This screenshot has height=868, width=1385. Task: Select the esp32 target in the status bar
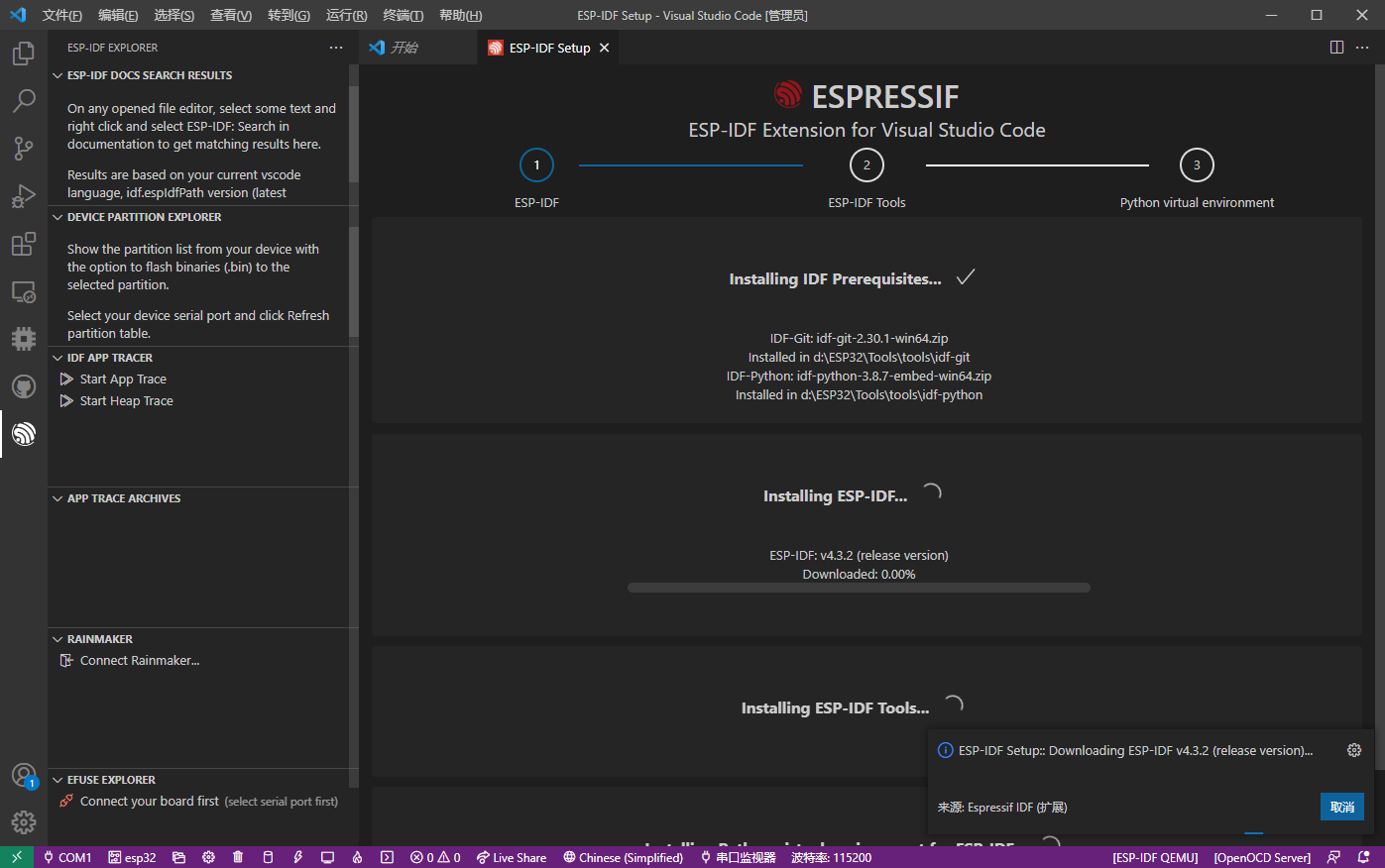tap(132, 857)
